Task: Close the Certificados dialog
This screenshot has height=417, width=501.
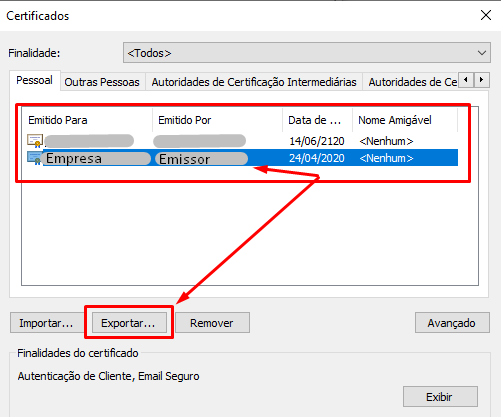Action: point(486,15)
